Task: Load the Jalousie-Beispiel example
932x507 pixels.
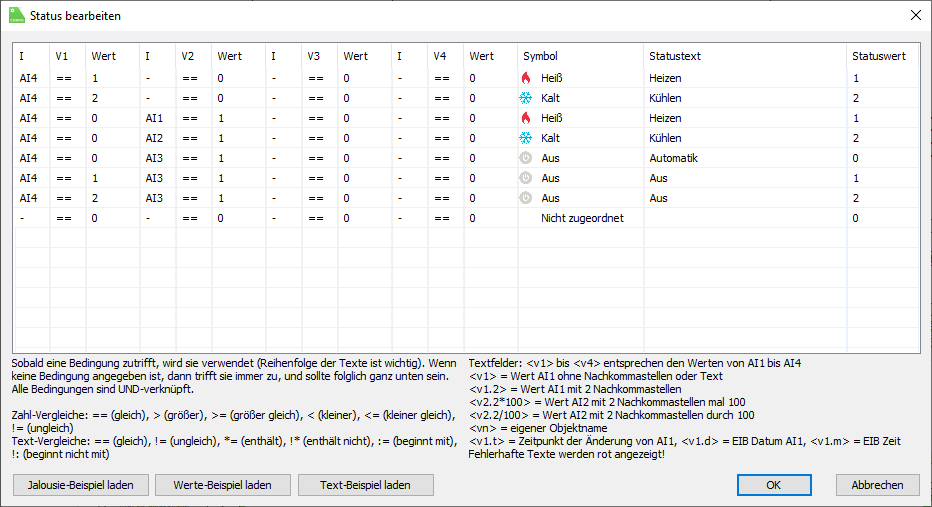Action: [80, 485]
